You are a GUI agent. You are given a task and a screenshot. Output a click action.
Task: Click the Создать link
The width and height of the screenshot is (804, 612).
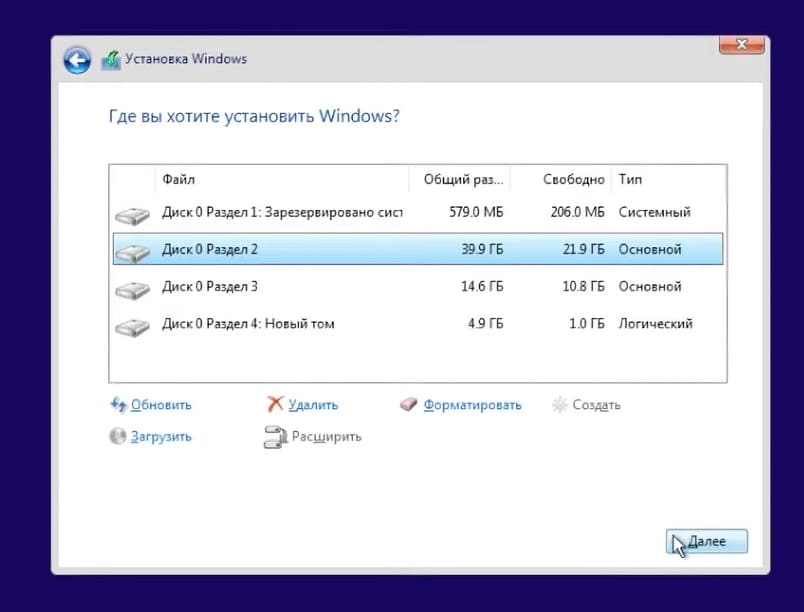tap(596, 405)
